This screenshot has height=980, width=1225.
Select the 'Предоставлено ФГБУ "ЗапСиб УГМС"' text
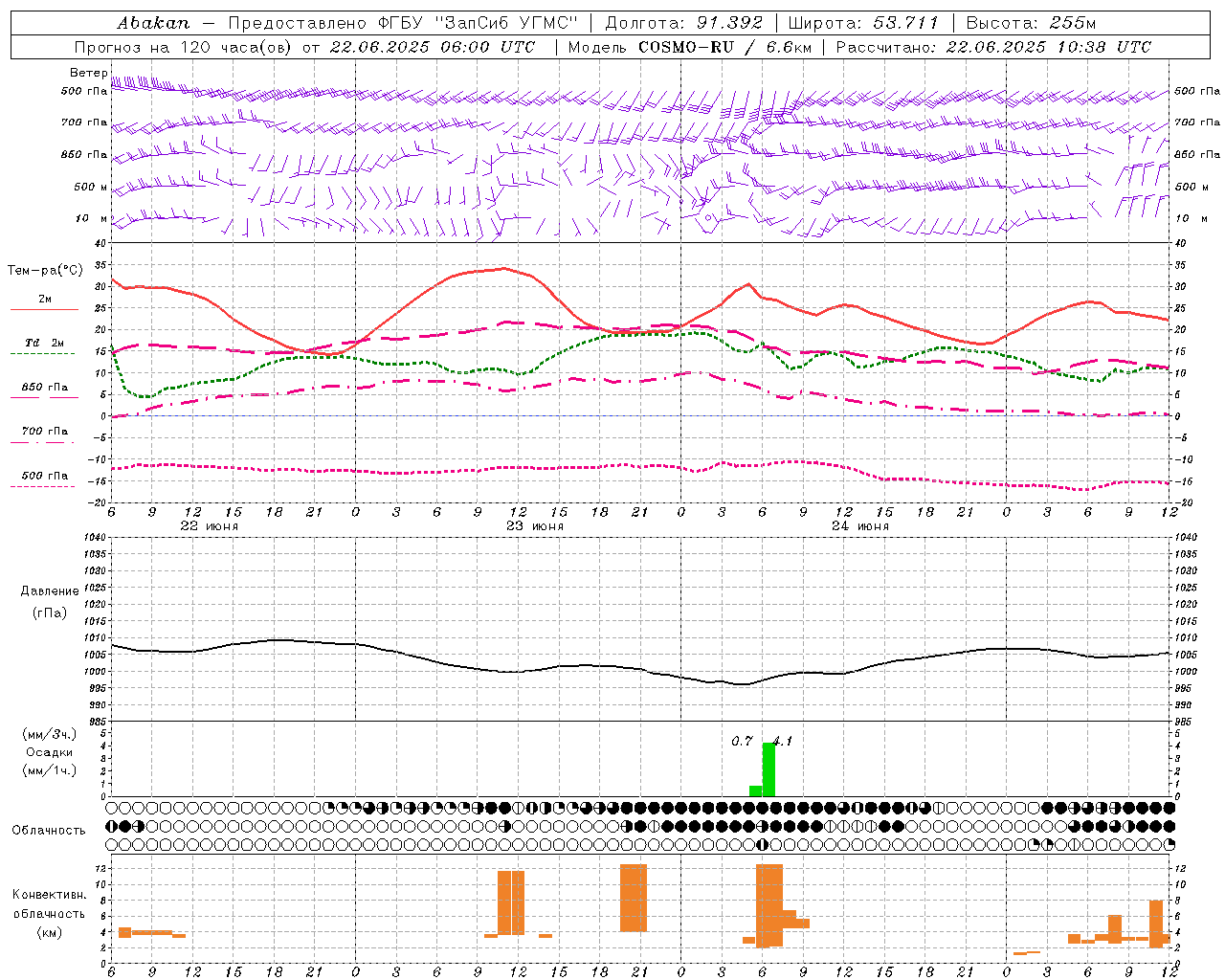click(403, 23)
